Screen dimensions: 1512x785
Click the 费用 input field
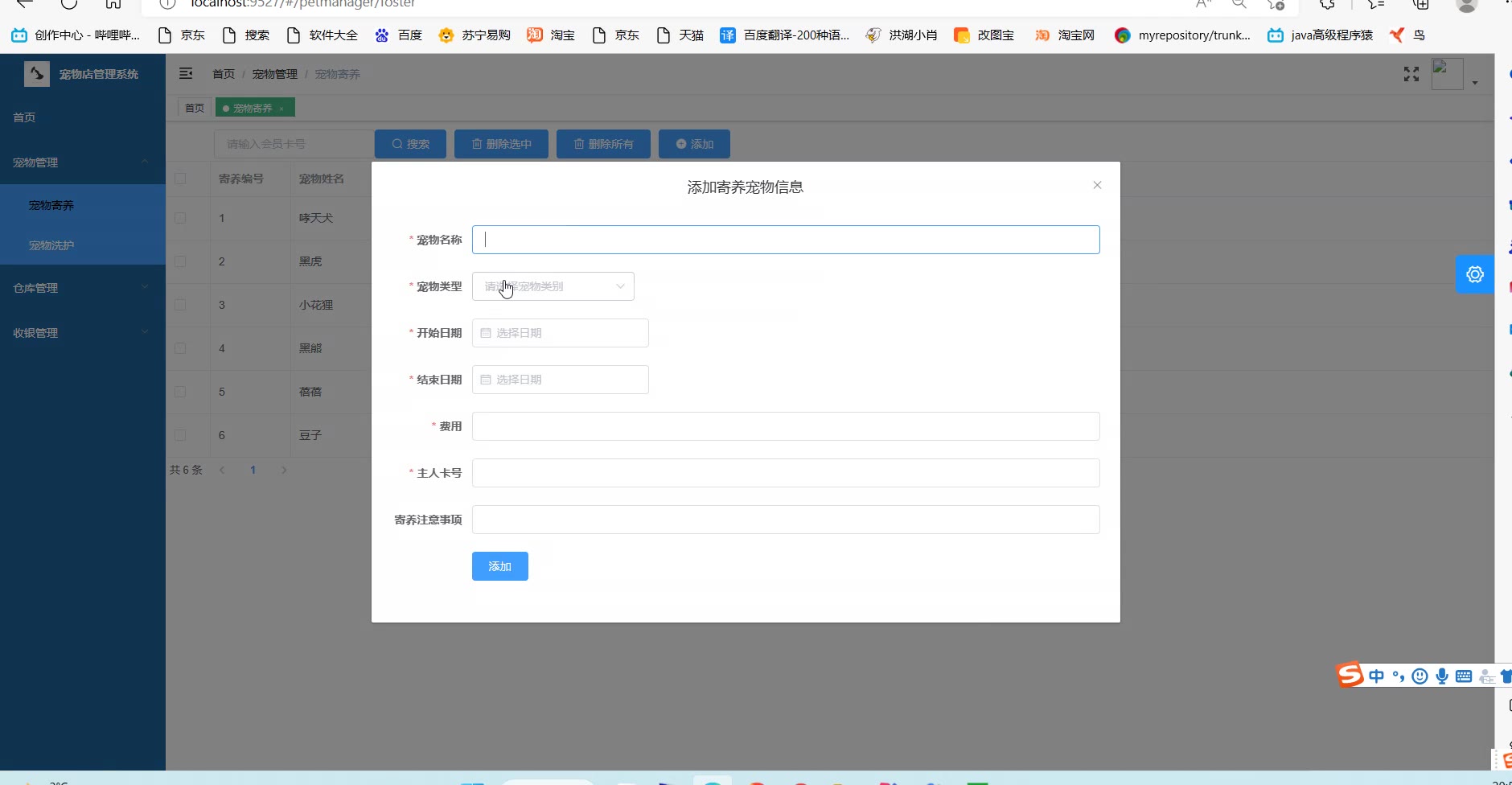(x=786, y=426)
